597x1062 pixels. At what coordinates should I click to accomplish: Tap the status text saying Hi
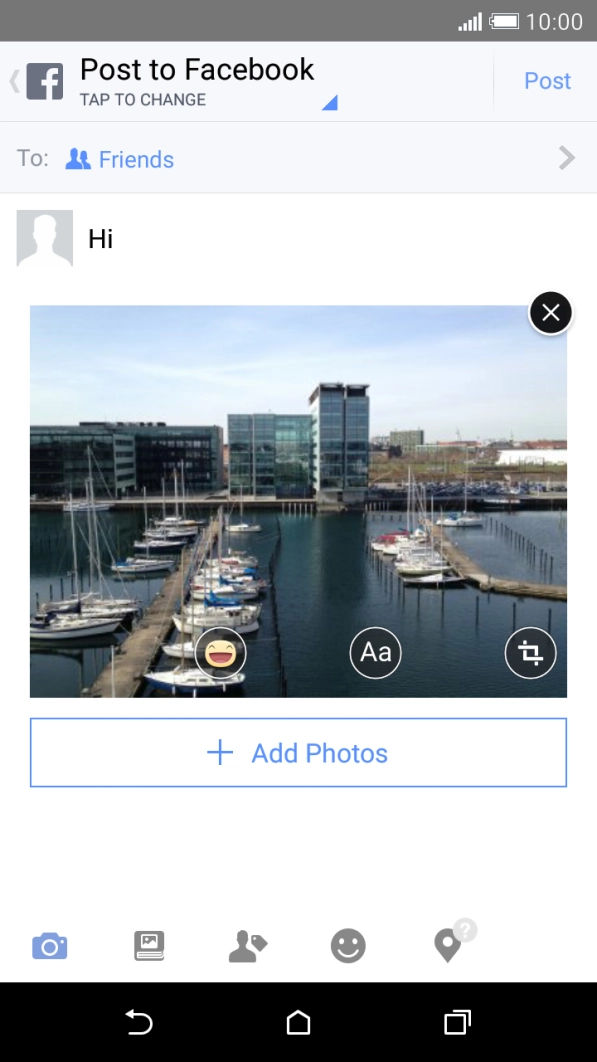click(x=101, y=239)
